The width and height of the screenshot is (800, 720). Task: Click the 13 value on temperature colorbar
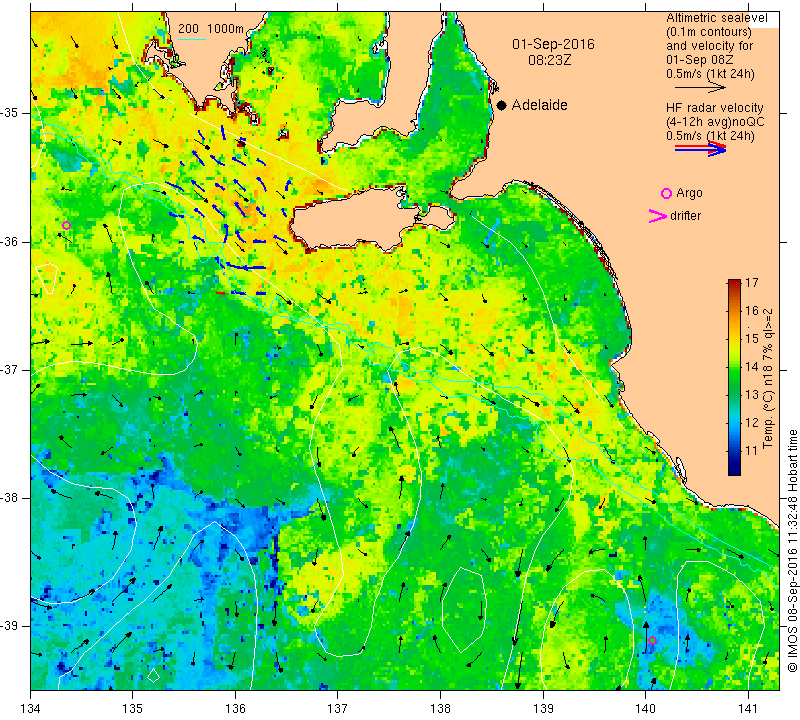tap(752, 395)
